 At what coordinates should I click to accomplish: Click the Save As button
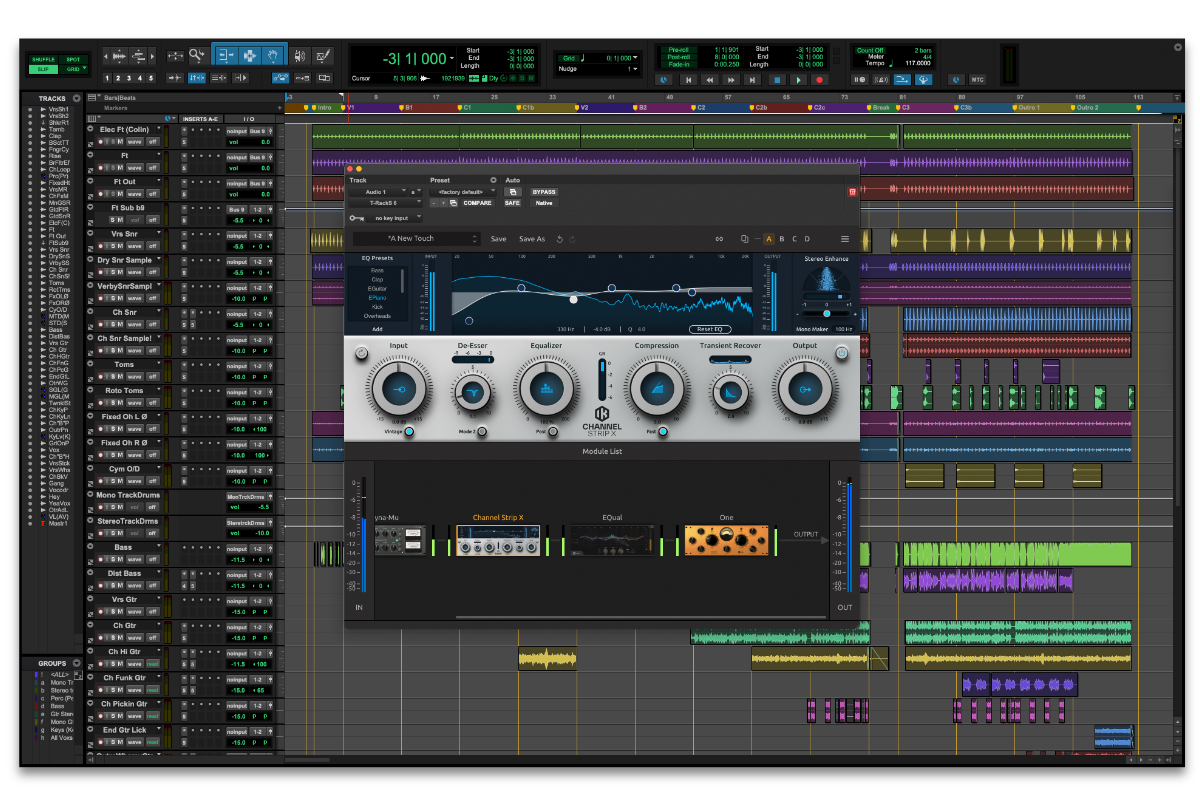[x=532, y=239]
